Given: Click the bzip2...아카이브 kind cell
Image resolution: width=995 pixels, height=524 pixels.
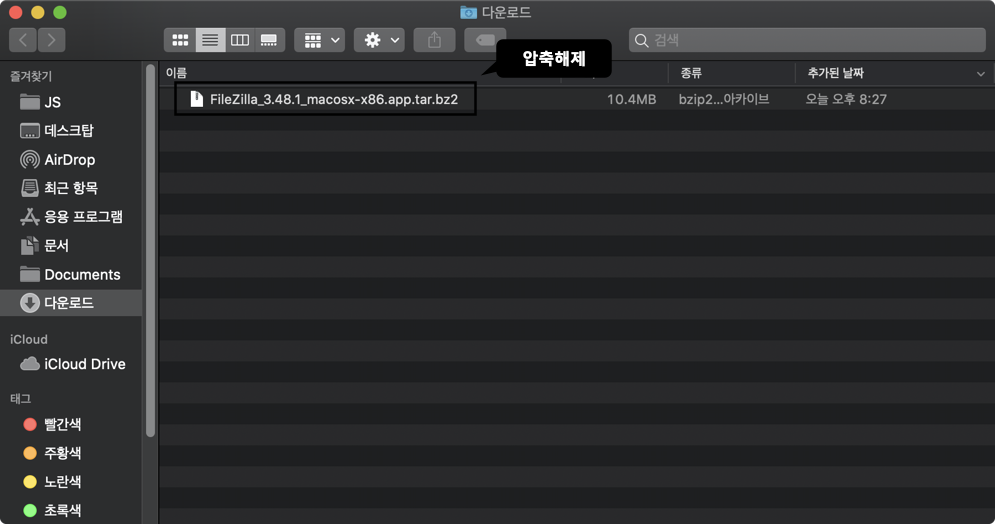Looking at the screenshot, I should [x=724, y=99].
